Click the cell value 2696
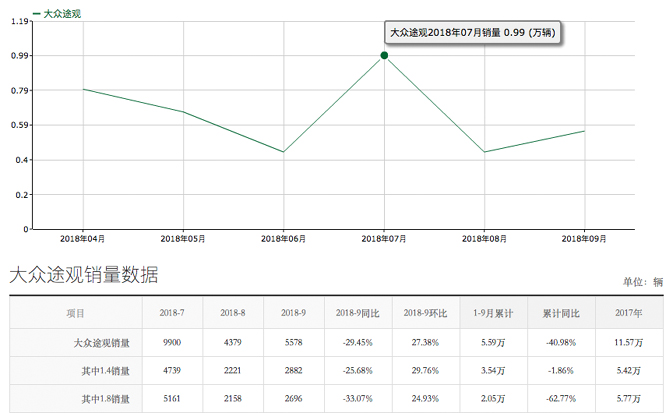Viewport: 666px width, 413px height. tap(293, 399)
